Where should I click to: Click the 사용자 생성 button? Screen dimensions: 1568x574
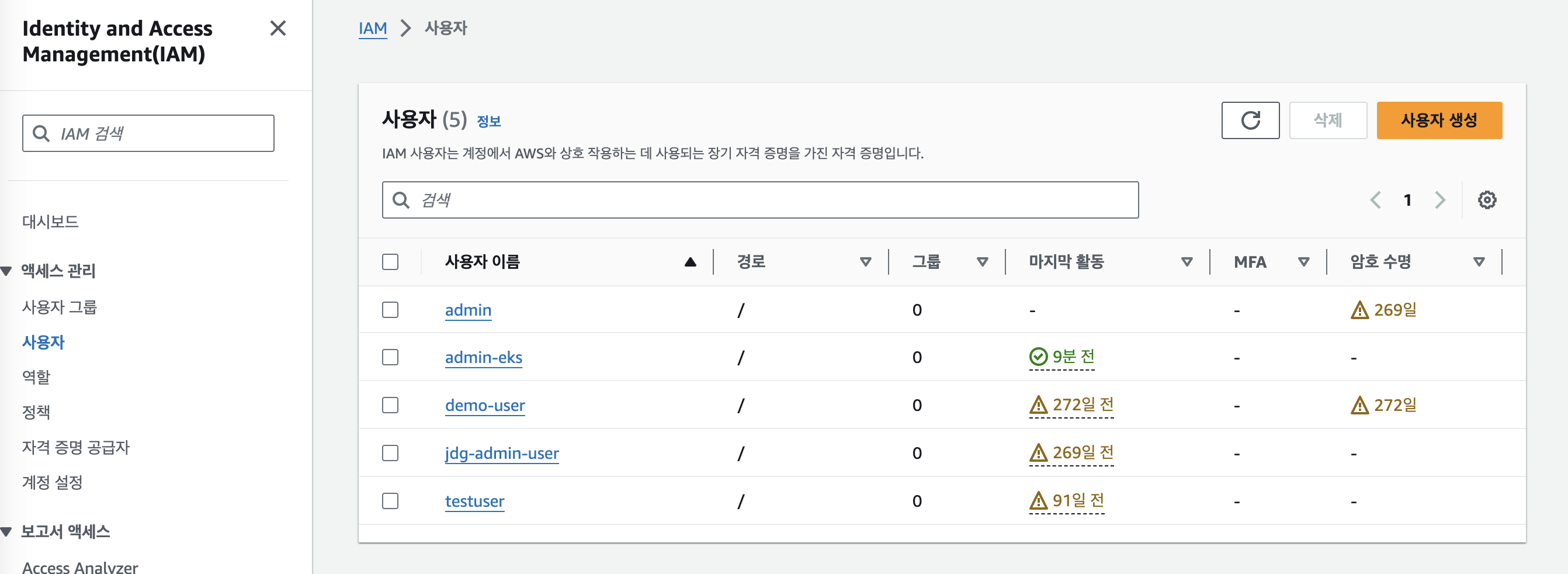(1439, 120)
